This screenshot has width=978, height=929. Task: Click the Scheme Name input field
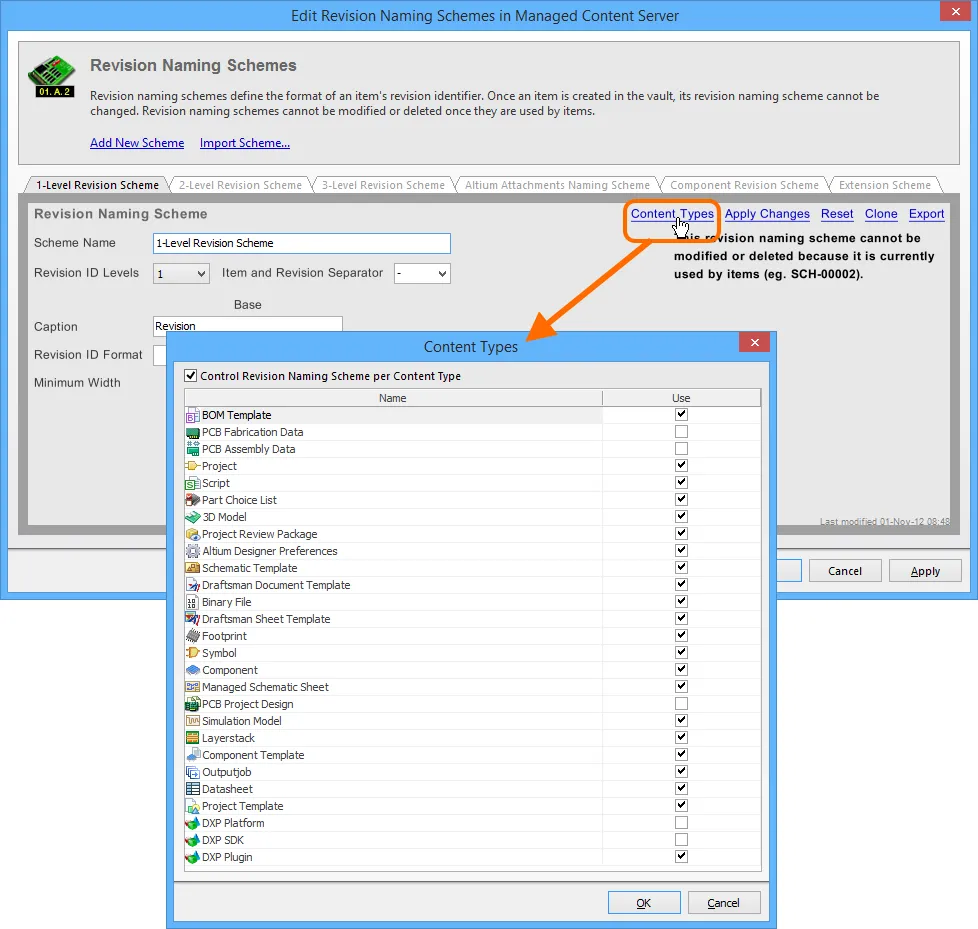[x=302, y=243]
